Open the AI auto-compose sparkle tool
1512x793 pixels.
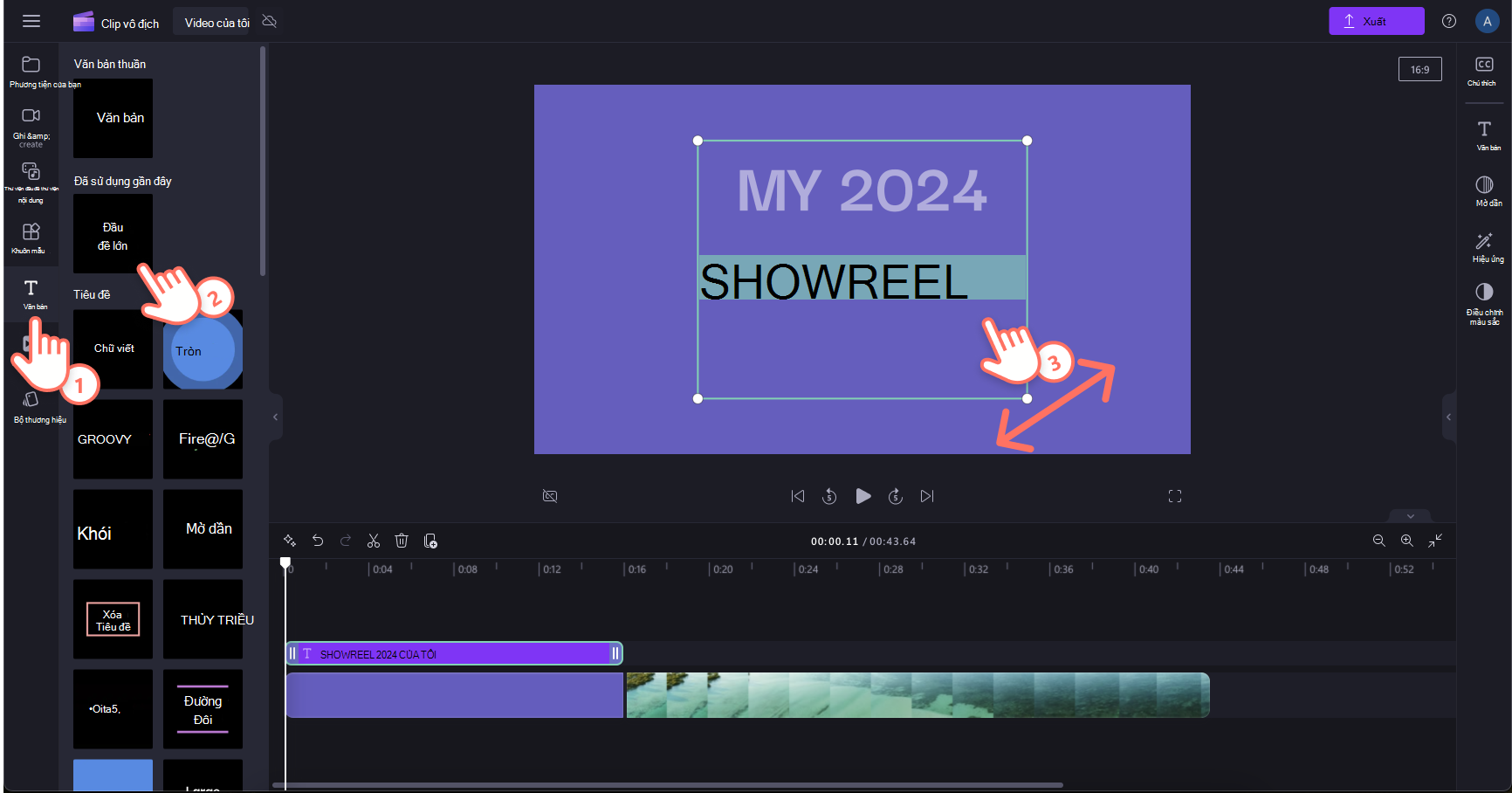coord(290,541)
